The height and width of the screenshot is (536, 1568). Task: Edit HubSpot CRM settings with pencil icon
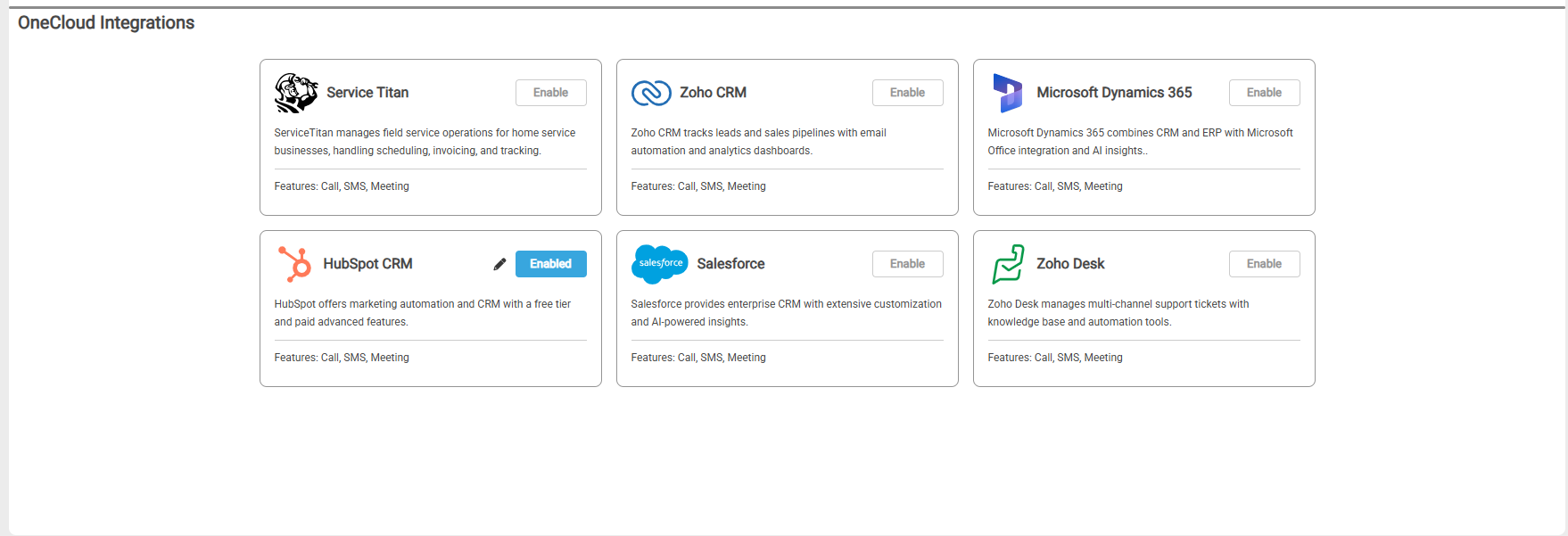(499, 264)
